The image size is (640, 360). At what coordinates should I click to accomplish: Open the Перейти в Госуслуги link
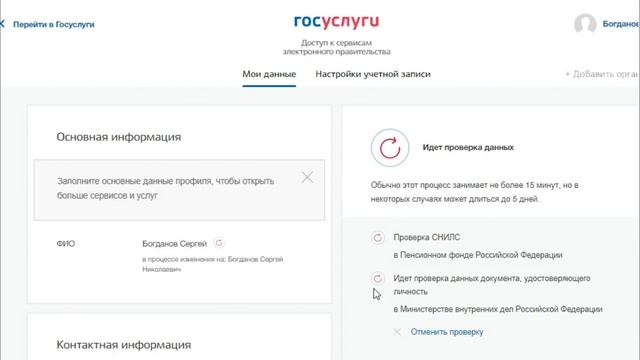(x=53, y=24)
